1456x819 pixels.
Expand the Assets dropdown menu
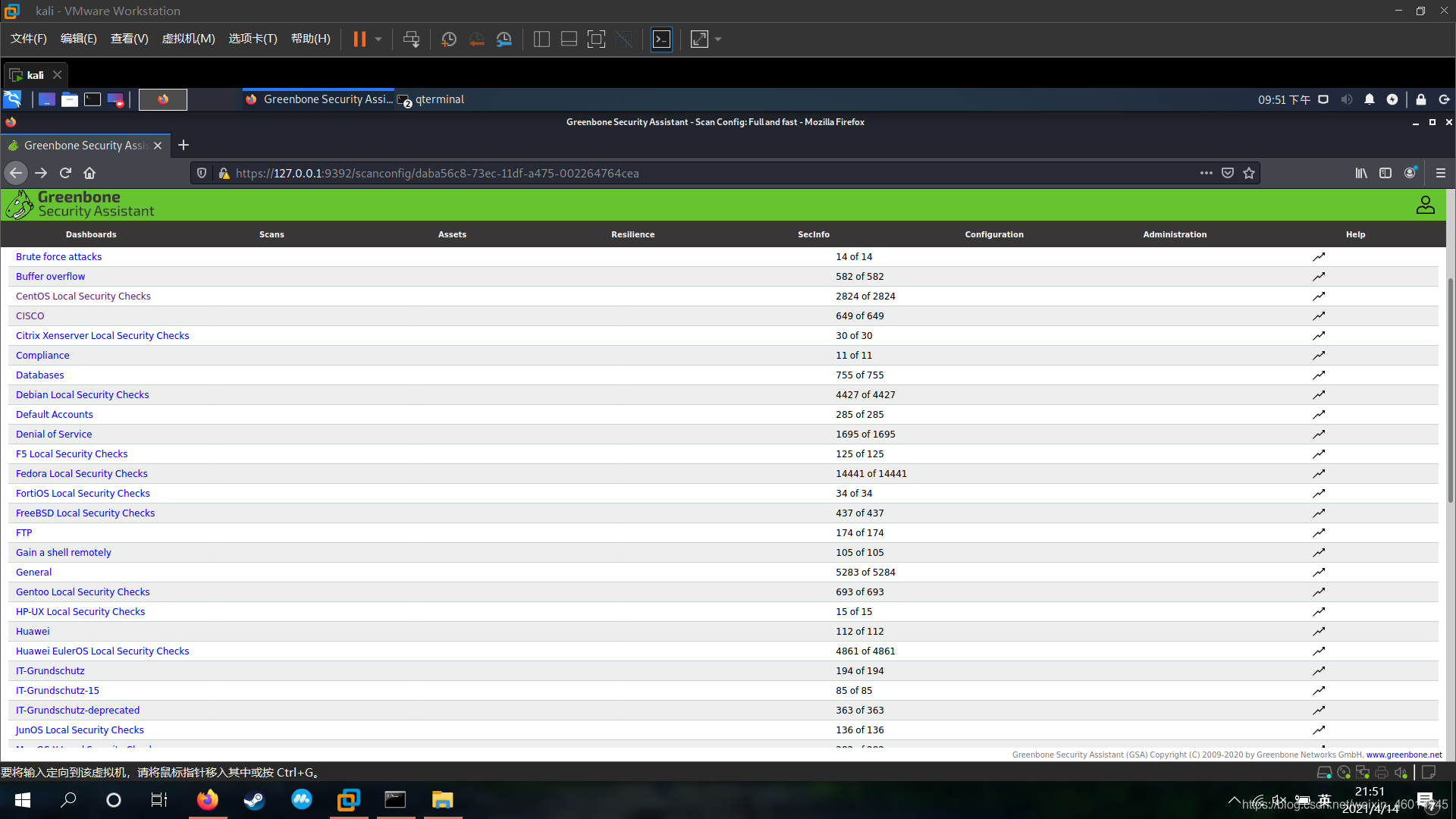[452, 234]
